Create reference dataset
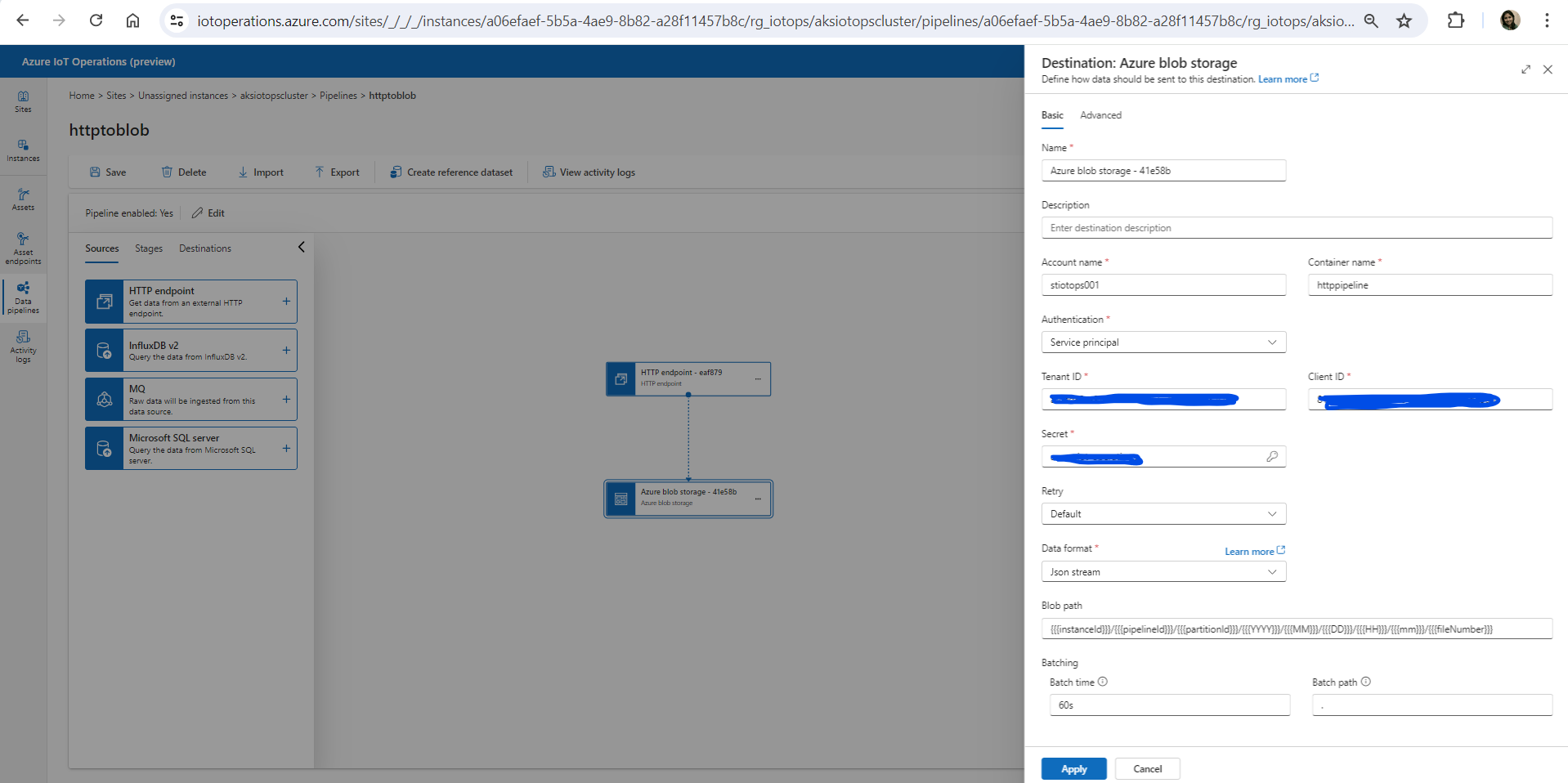Image resolution: width=1568 pixels, height=783 pixels. pyautogui.click(x=451, y=172)
